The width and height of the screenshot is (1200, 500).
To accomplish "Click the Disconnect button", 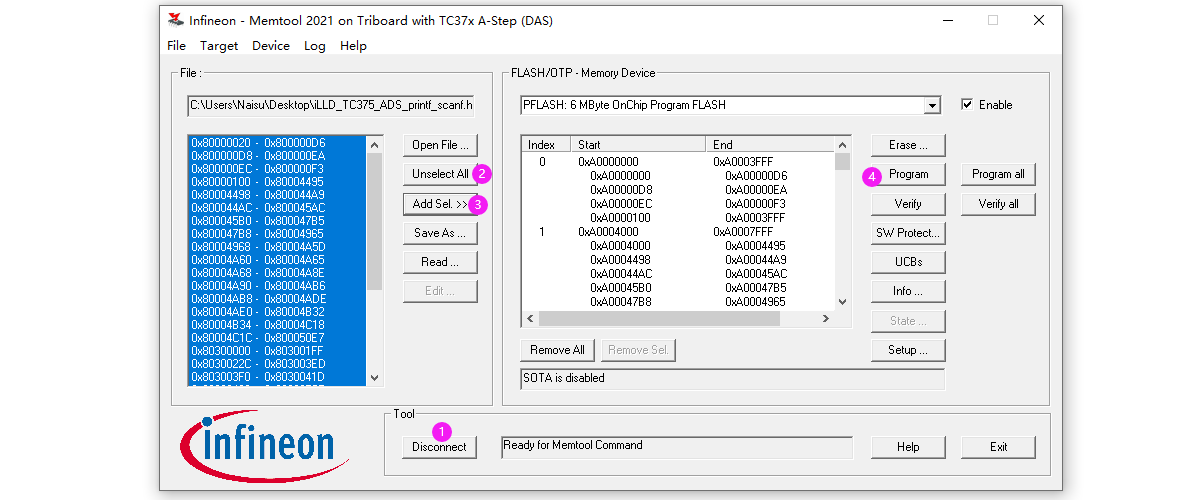I will tap(440, 447).
